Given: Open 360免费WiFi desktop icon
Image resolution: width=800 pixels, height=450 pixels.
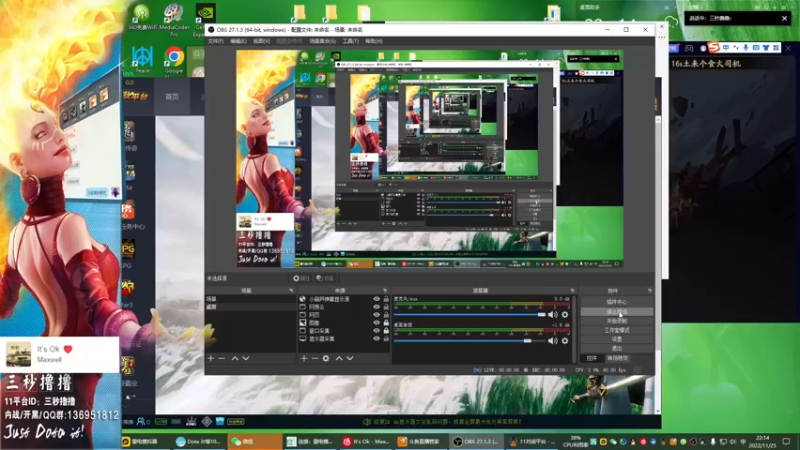Looking at the screenshot, I should pyautogui.click(x=142, y=18).
